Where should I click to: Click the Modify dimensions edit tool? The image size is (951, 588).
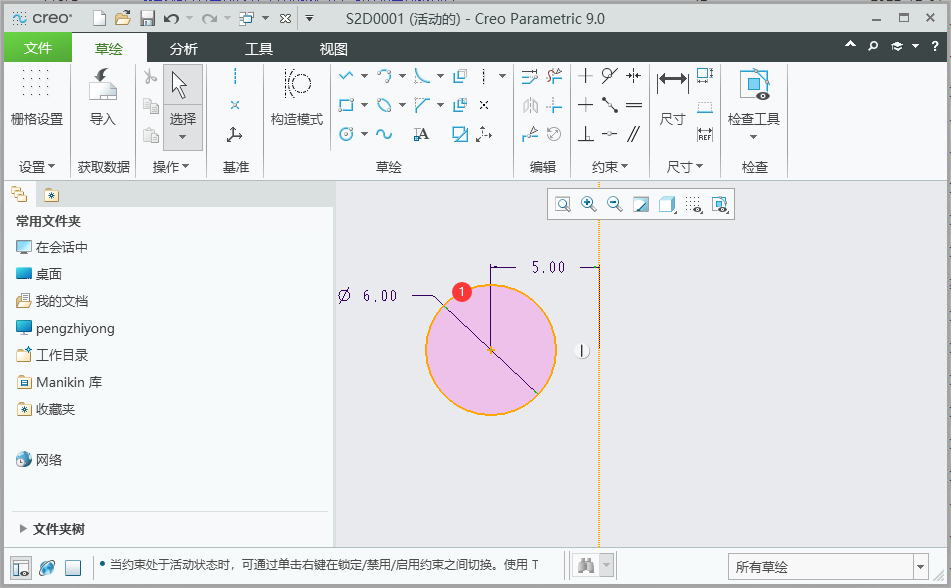(x=529, y=76)
